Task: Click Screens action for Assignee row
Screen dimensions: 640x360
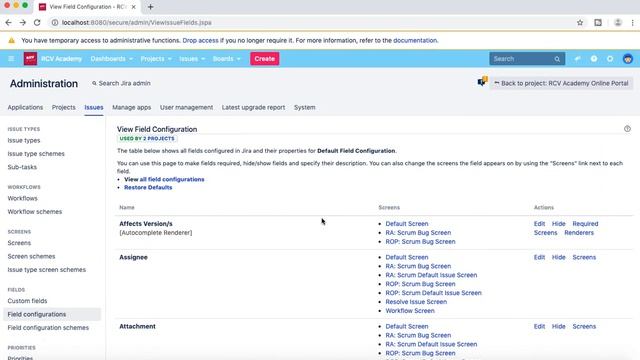Action: tap(584, 257)
